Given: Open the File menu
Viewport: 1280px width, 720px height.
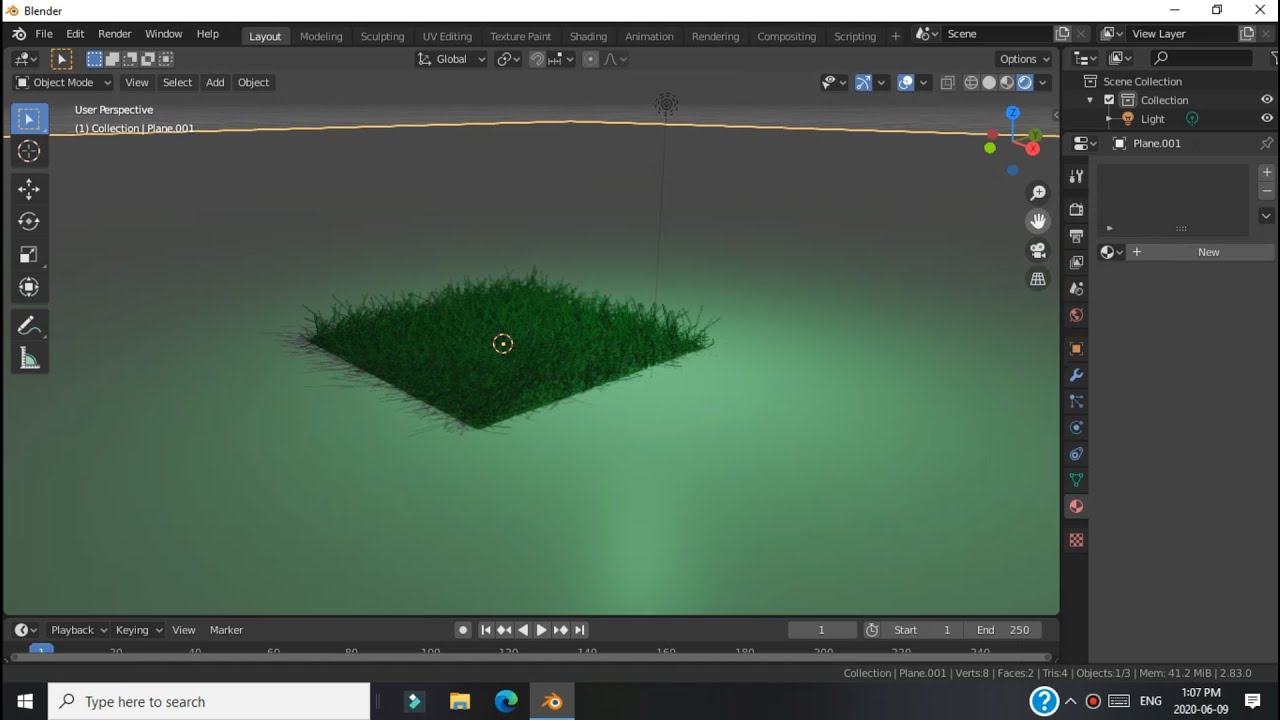Looking at the screenshot, I should point(44,34).
